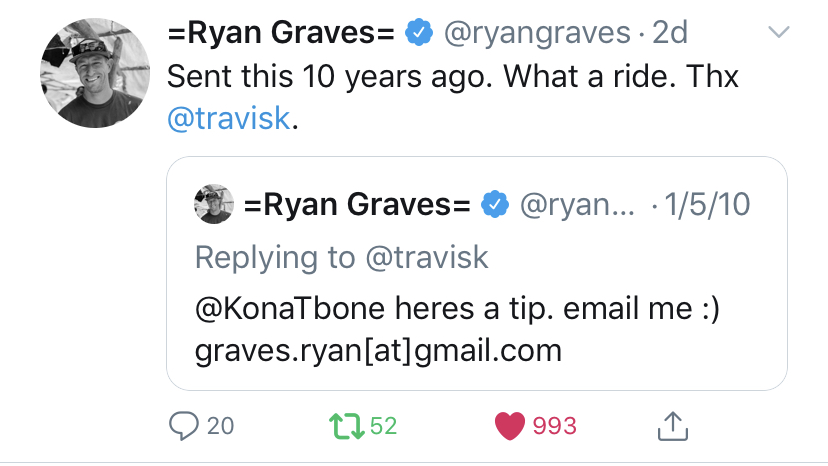Click =Ryan Graves= name in quoted tweet
828x466 pixels.
tap(357, 205)
